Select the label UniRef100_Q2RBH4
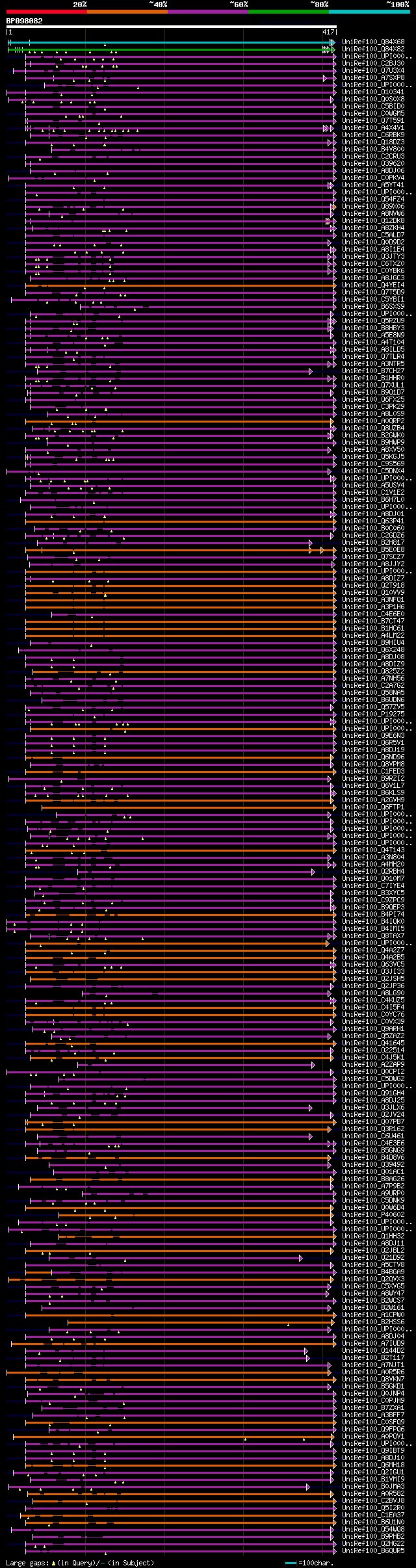 (x=373, y=872)
